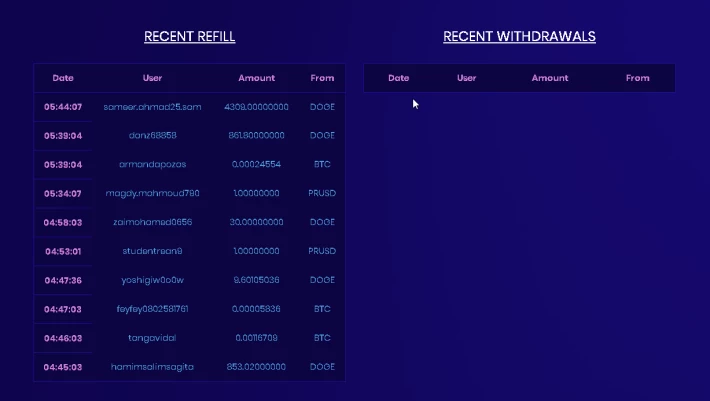
Task: Click user feyfey0802581761
Action: [152, 309]
